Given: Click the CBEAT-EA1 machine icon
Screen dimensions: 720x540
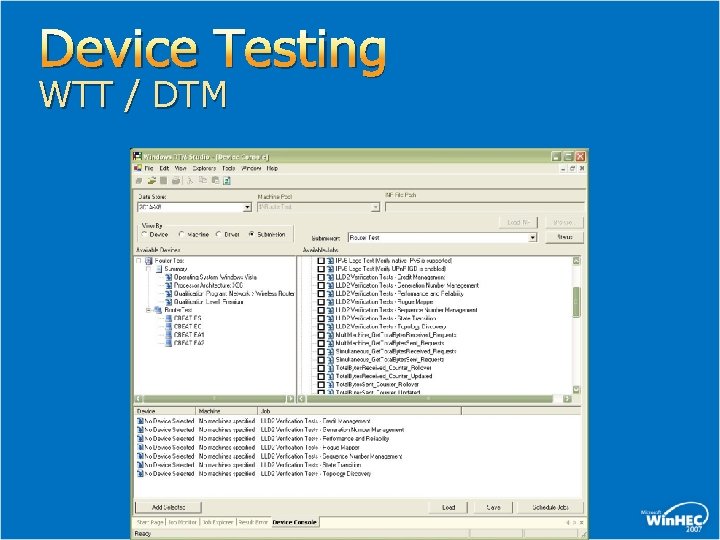Looking at the screenshot, I should point(169,335).
